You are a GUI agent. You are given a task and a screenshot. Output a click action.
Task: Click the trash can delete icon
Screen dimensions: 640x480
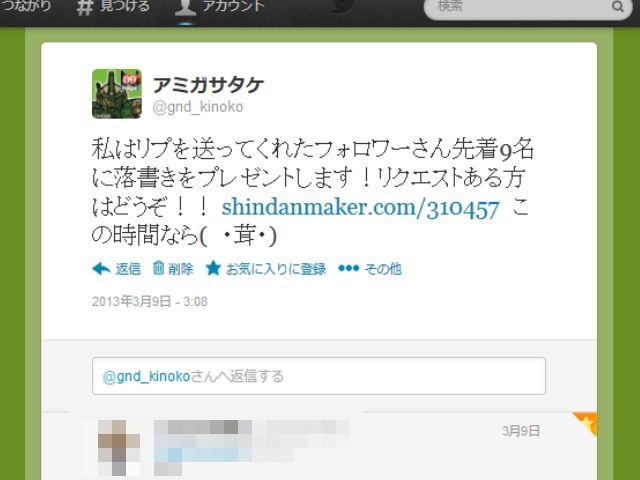tap(158, 268)
